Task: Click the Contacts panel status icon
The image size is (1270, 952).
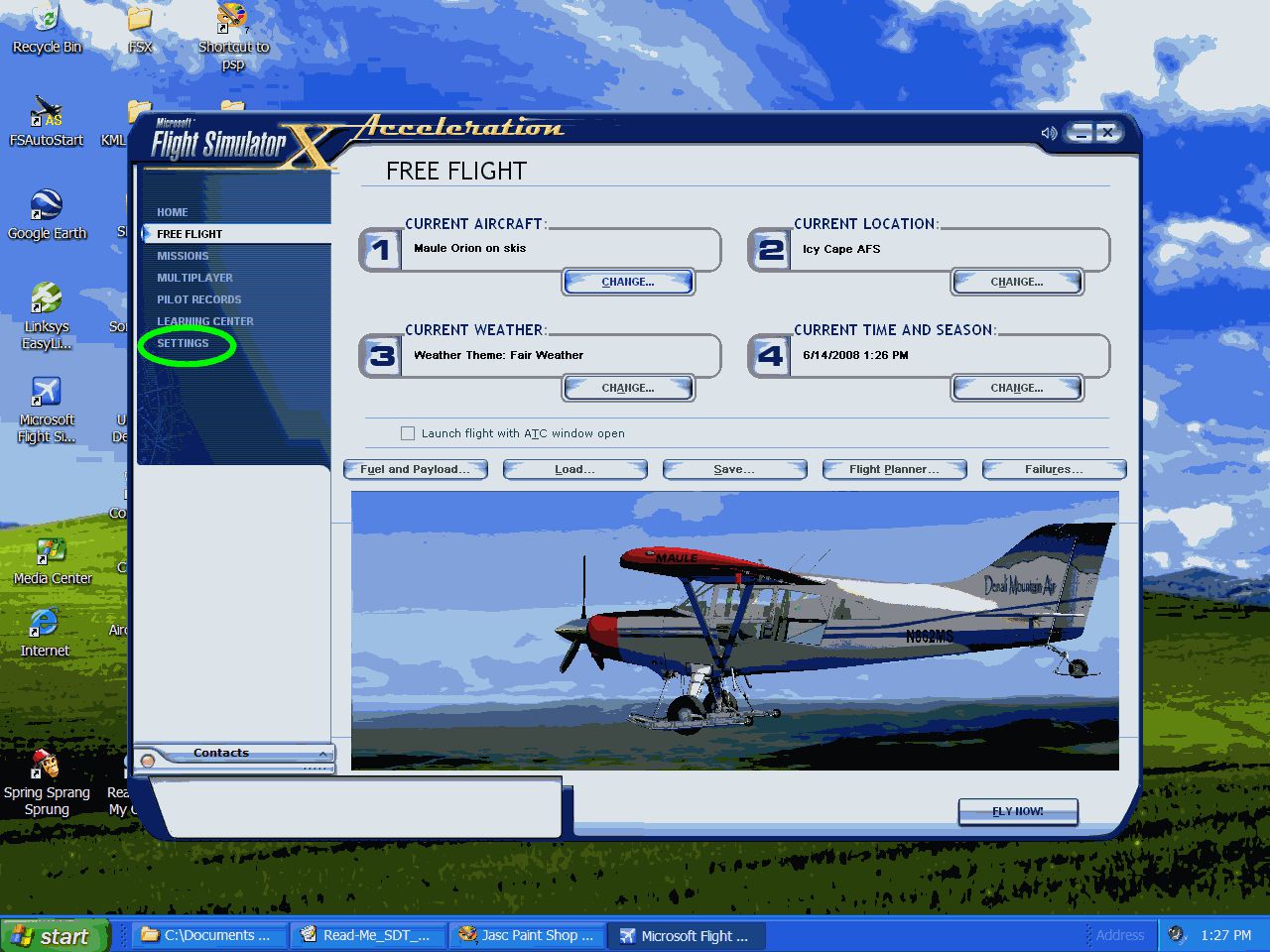Action: click(148, 761)
